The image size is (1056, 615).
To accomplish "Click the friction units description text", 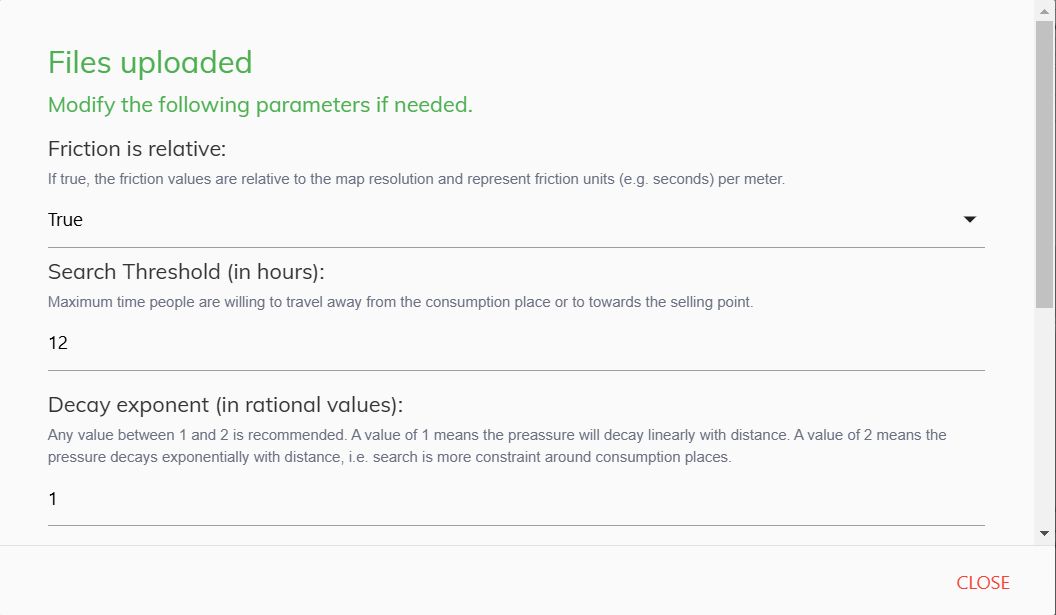I will click(416, 180).
